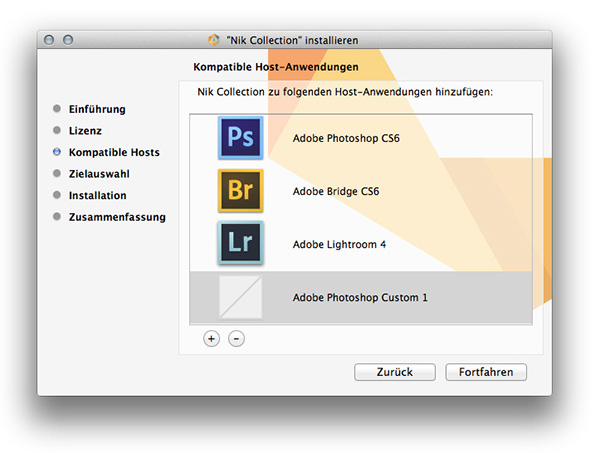Click the Lizenz step in the sidebar

tap(85, 130)
